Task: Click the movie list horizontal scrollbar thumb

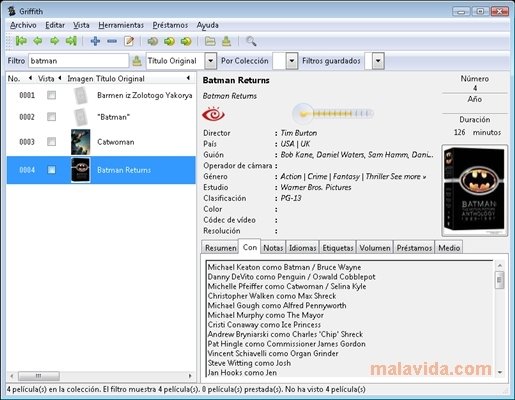Action: 39,376
